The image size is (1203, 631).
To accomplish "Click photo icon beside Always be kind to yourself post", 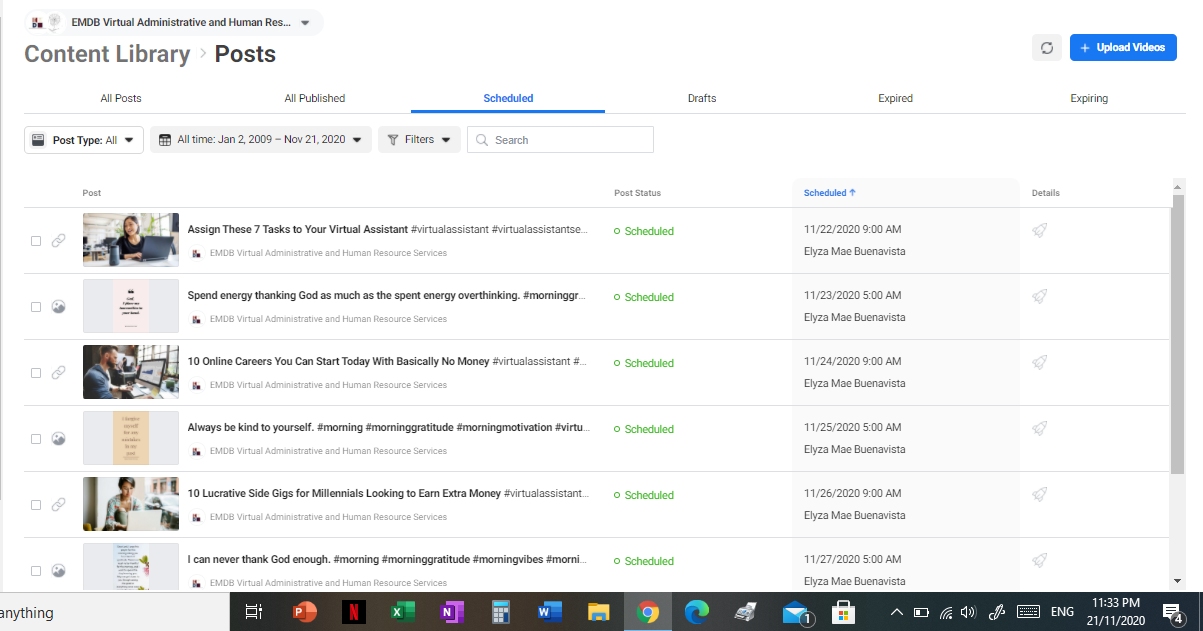I will pyautogui.click(x=59, y=439).
